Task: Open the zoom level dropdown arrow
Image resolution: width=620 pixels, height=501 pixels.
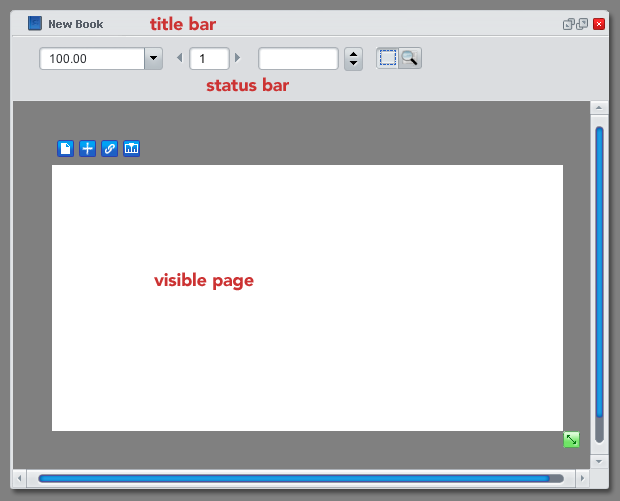Action: (x=153, y=59)
